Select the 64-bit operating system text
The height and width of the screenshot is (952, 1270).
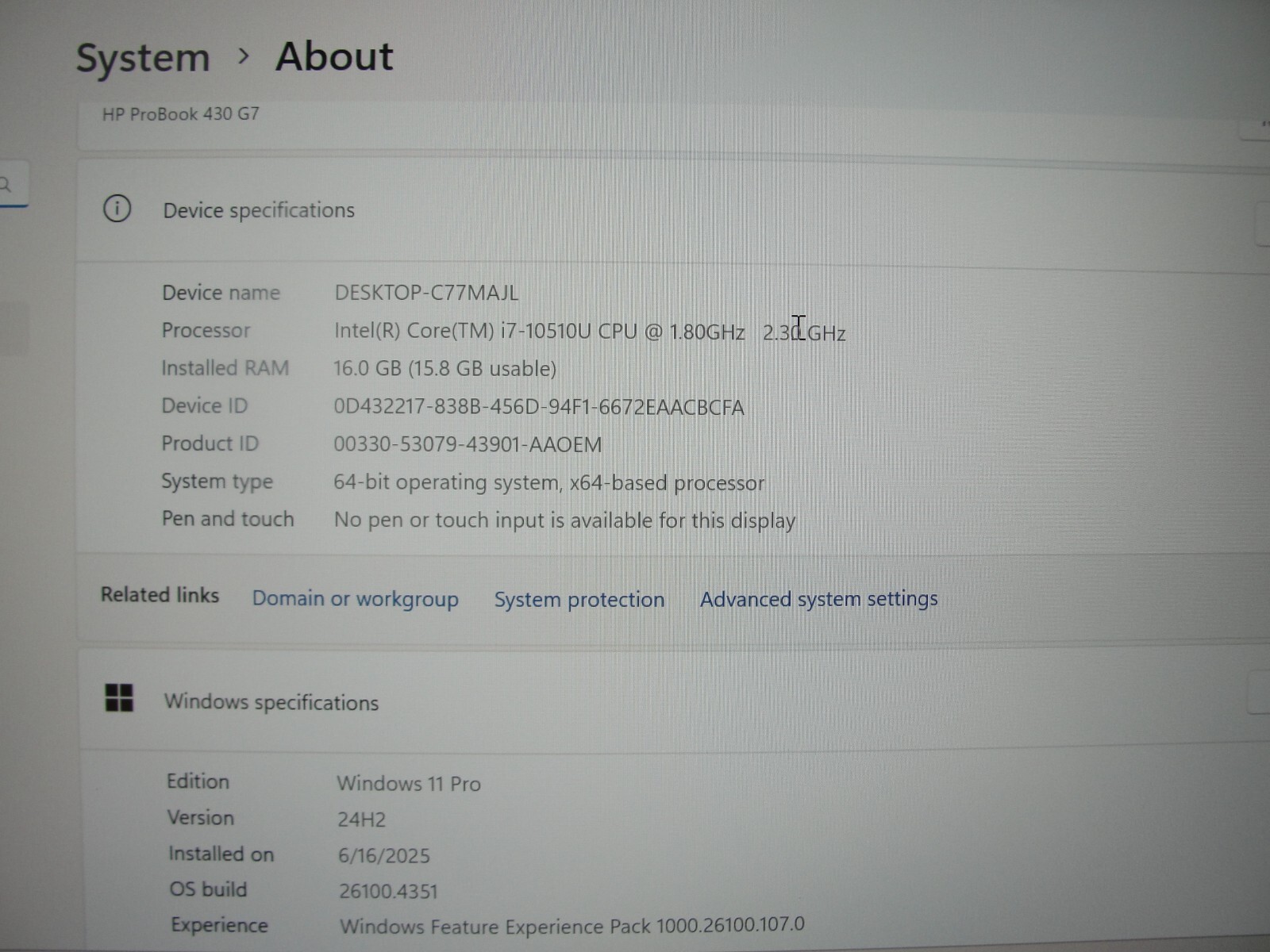click(x=548, y=482)
